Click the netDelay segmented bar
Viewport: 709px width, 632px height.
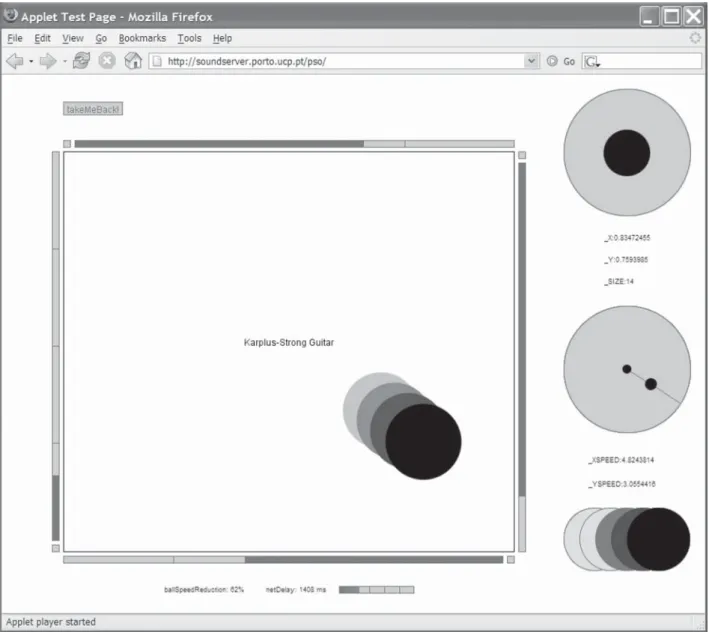376,590
